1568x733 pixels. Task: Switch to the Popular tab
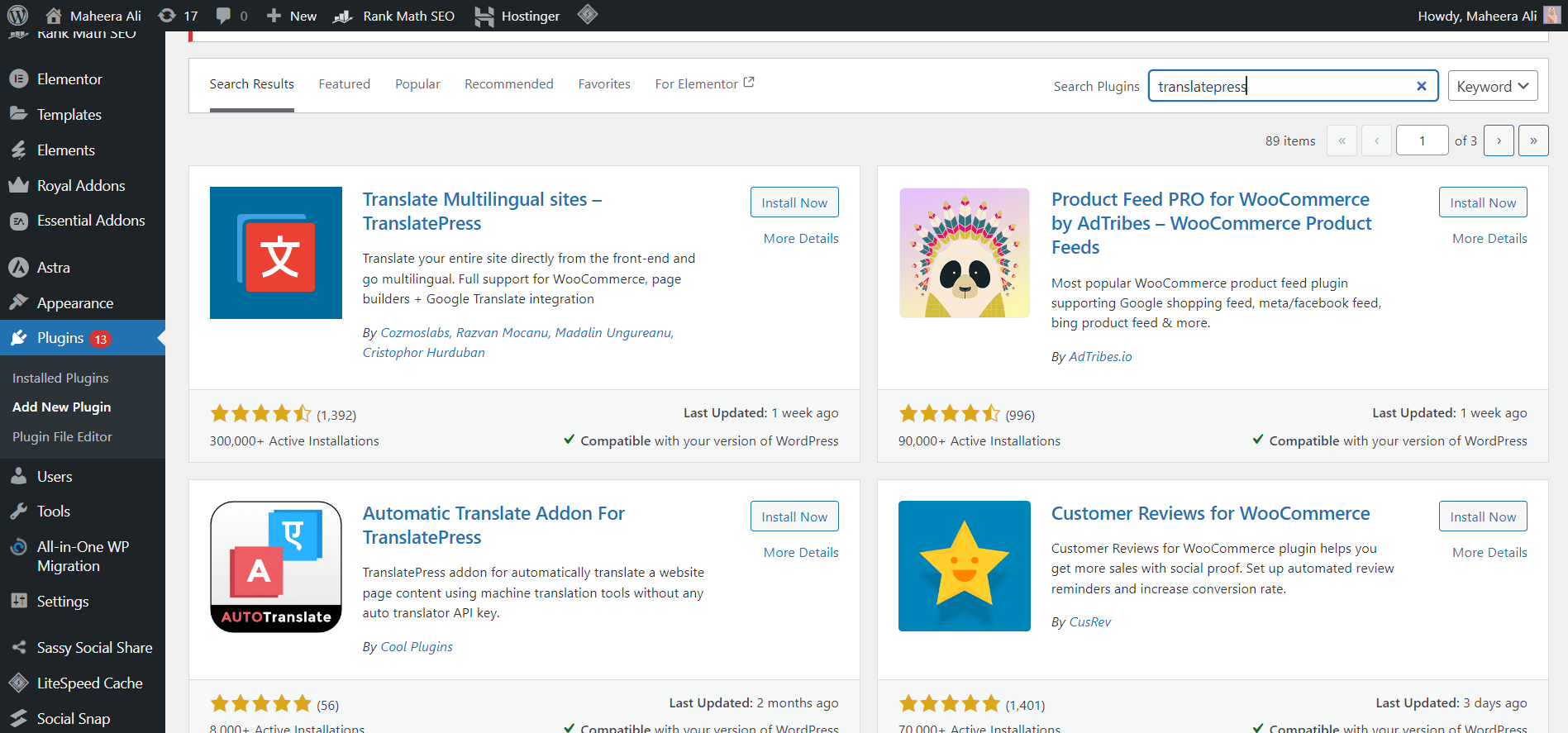(417, 84)
